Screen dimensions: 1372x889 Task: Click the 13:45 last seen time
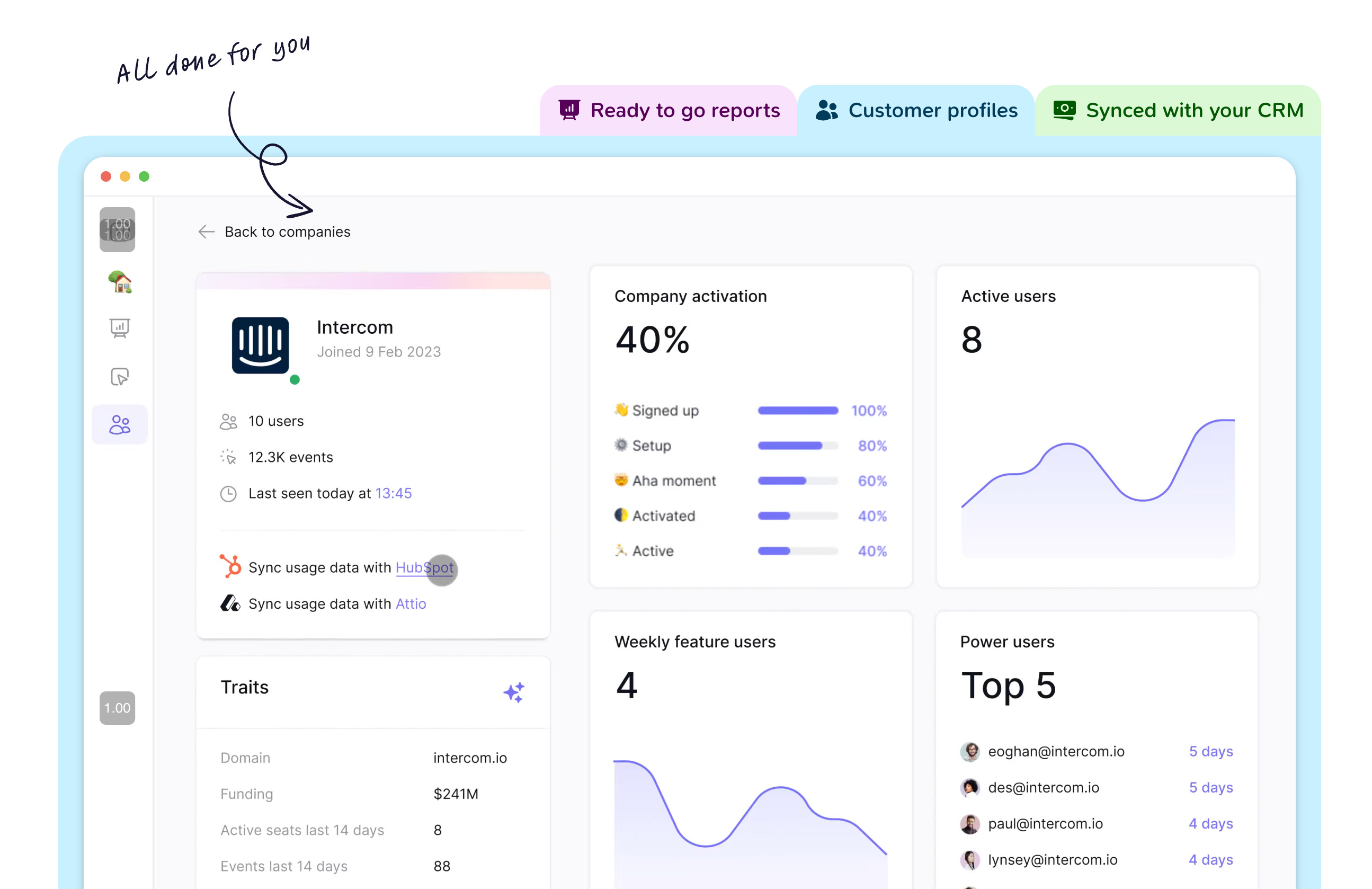pos(393,493)
